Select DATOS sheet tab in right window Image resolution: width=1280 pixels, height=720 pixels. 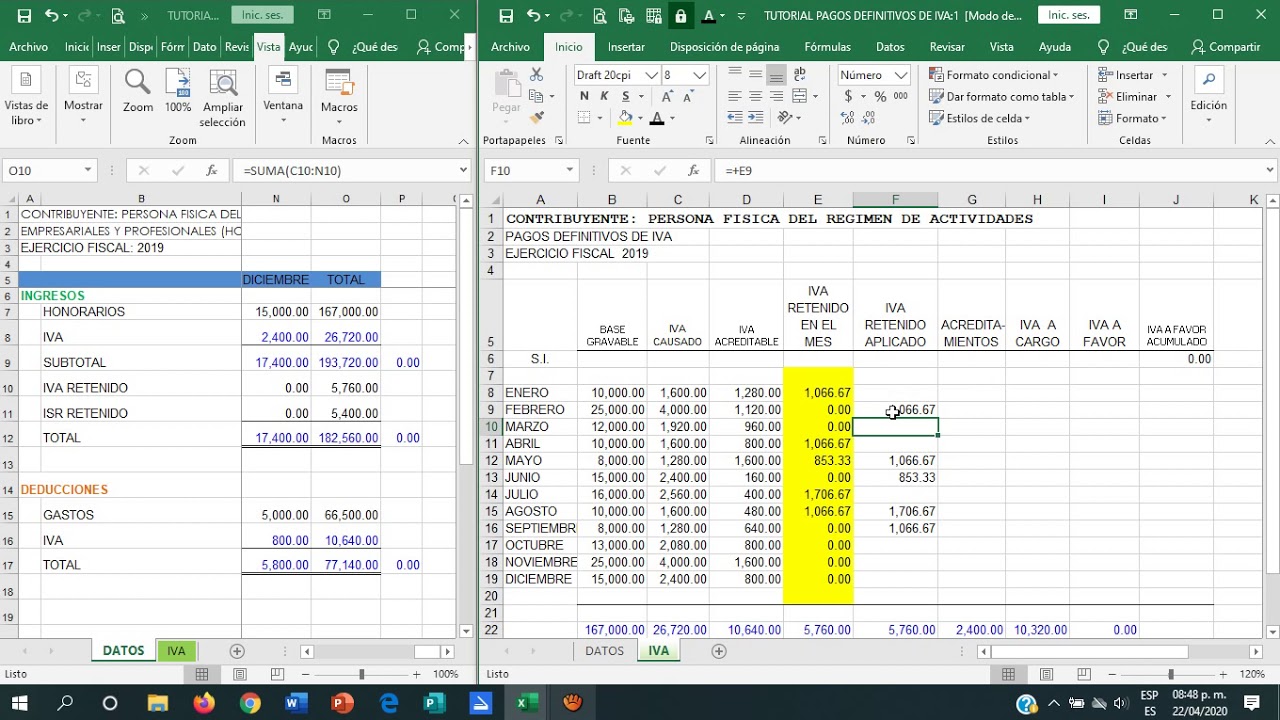(x=604, y=651)
